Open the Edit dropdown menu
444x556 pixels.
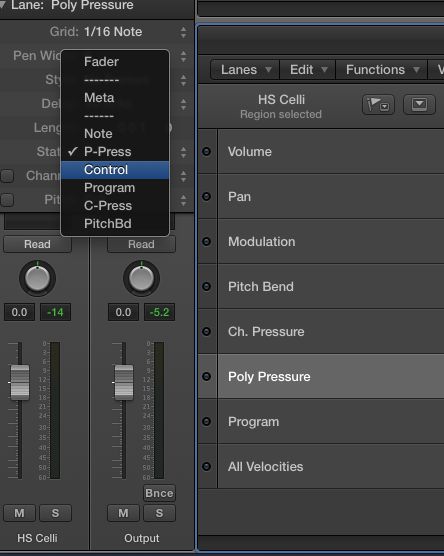tap(308, 70)
